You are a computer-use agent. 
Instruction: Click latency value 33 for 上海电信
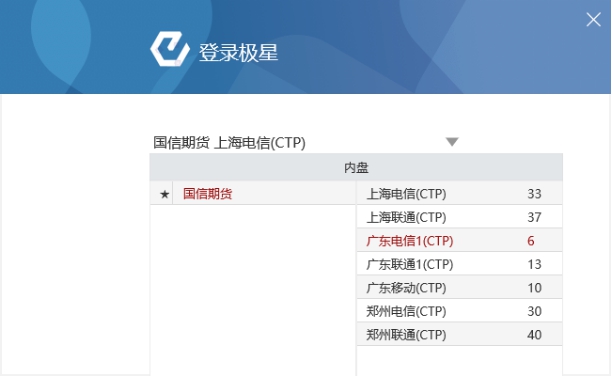coord(534,194)
